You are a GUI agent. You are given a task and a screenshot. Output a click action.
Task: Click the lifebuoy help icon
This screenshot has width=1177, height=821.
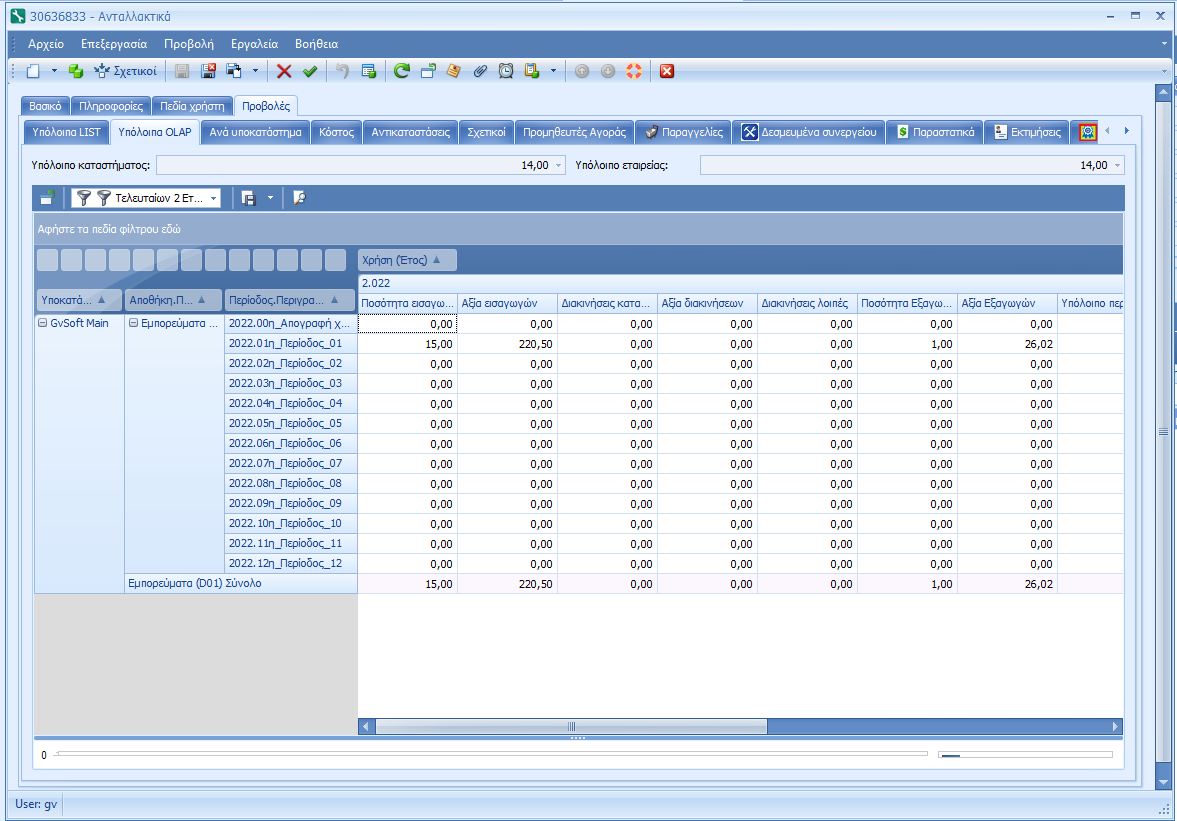tap(634, 71)
